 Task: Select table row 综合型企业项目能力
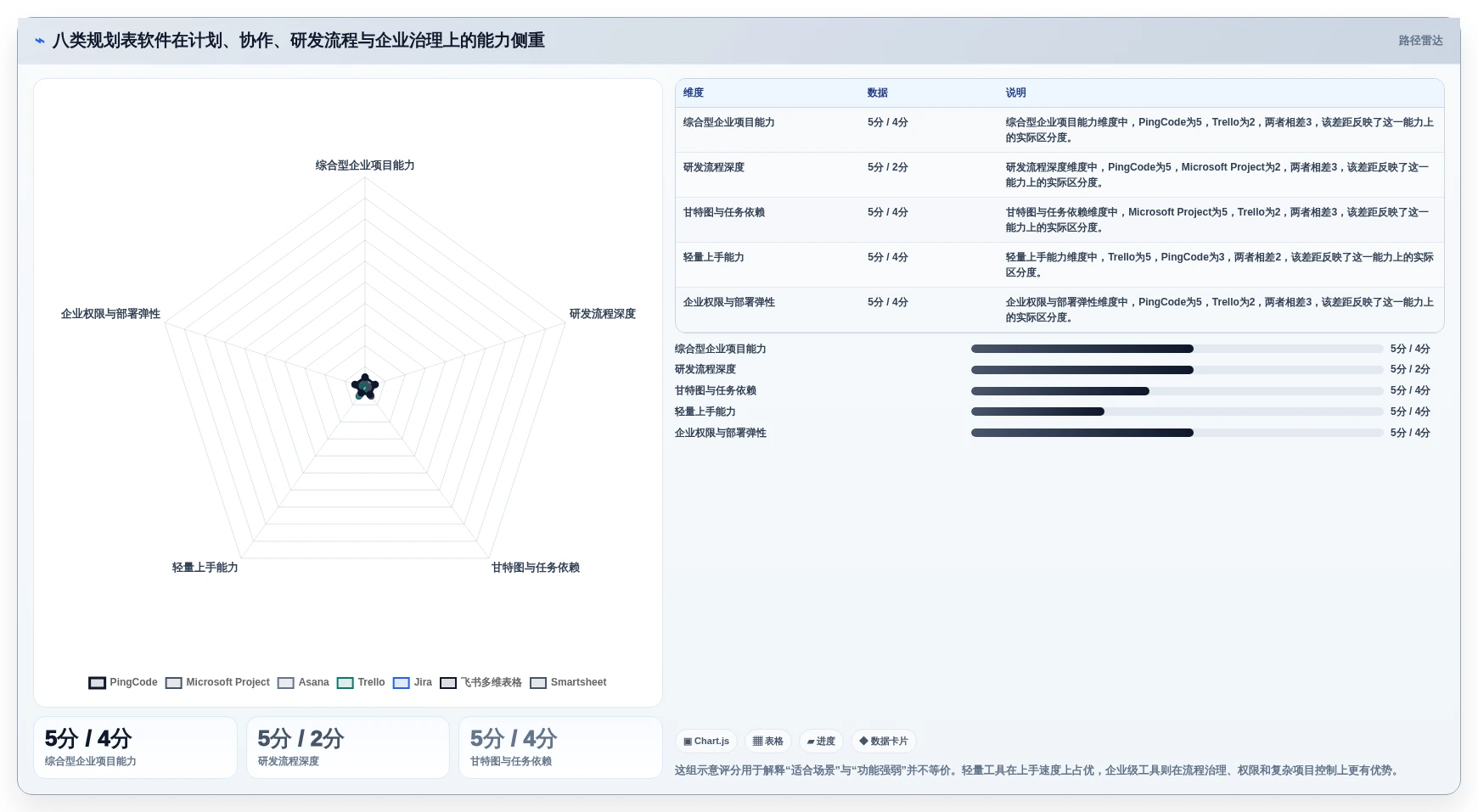1059,130
